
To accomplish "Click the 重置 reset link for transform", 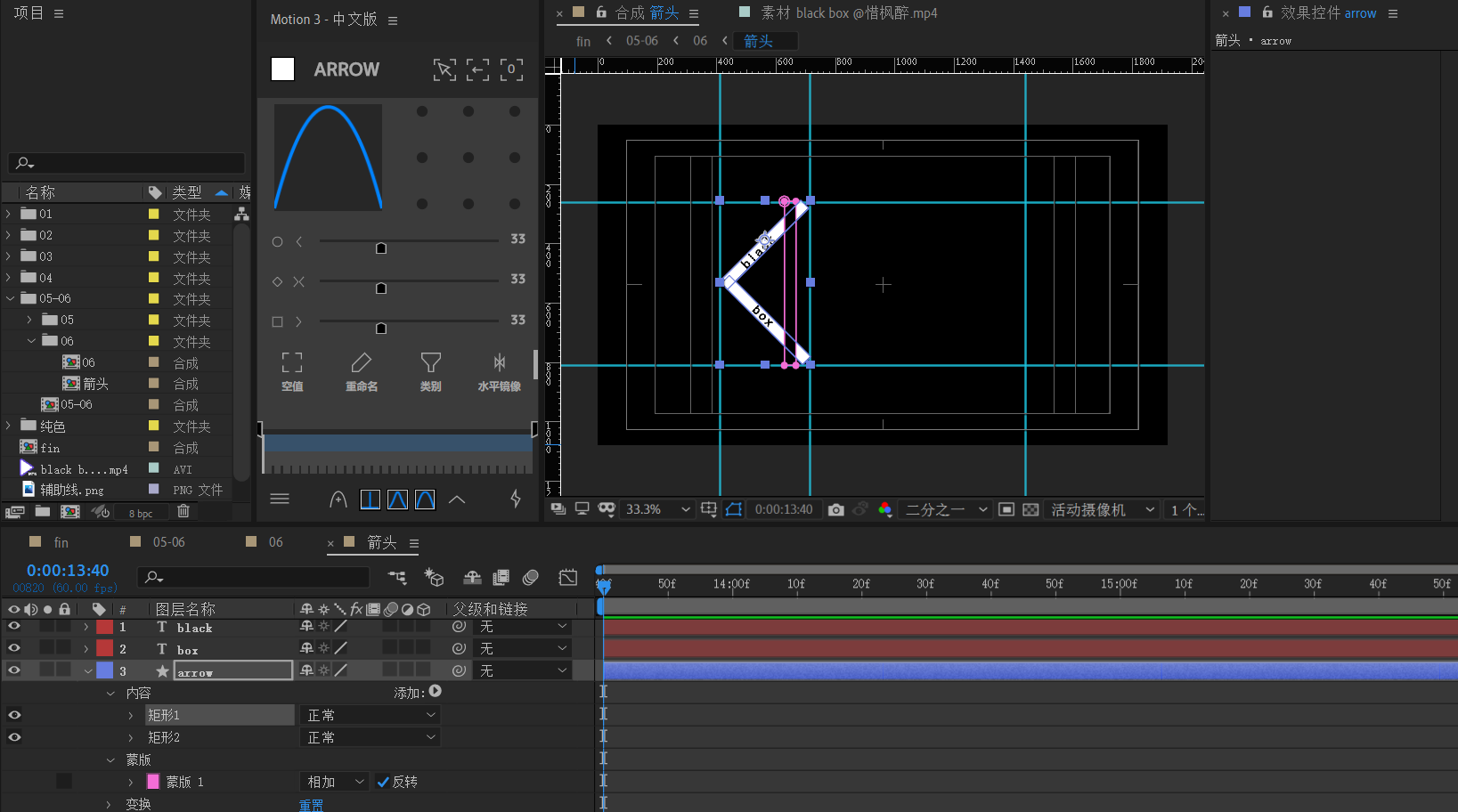I will tap(311, 805).
